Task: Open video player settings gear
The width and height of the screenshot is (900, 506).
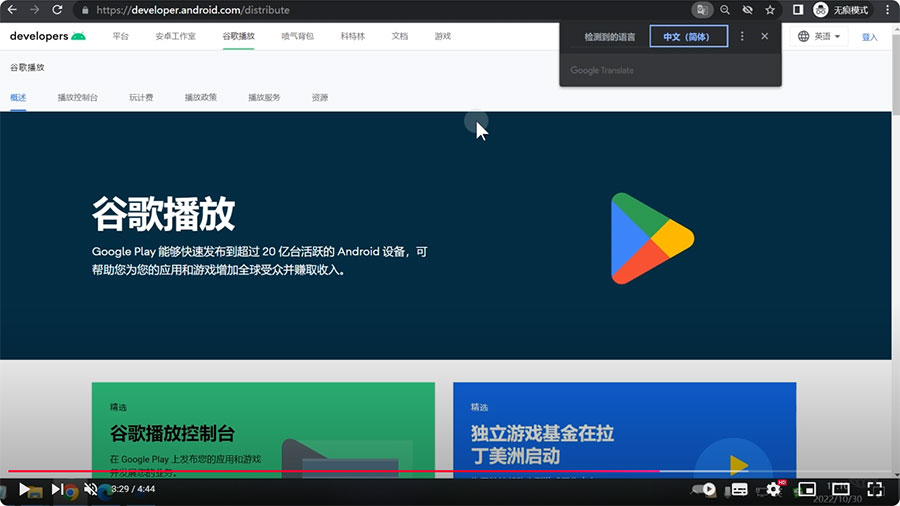Action: pyautogui.click(x=773, y=489)
